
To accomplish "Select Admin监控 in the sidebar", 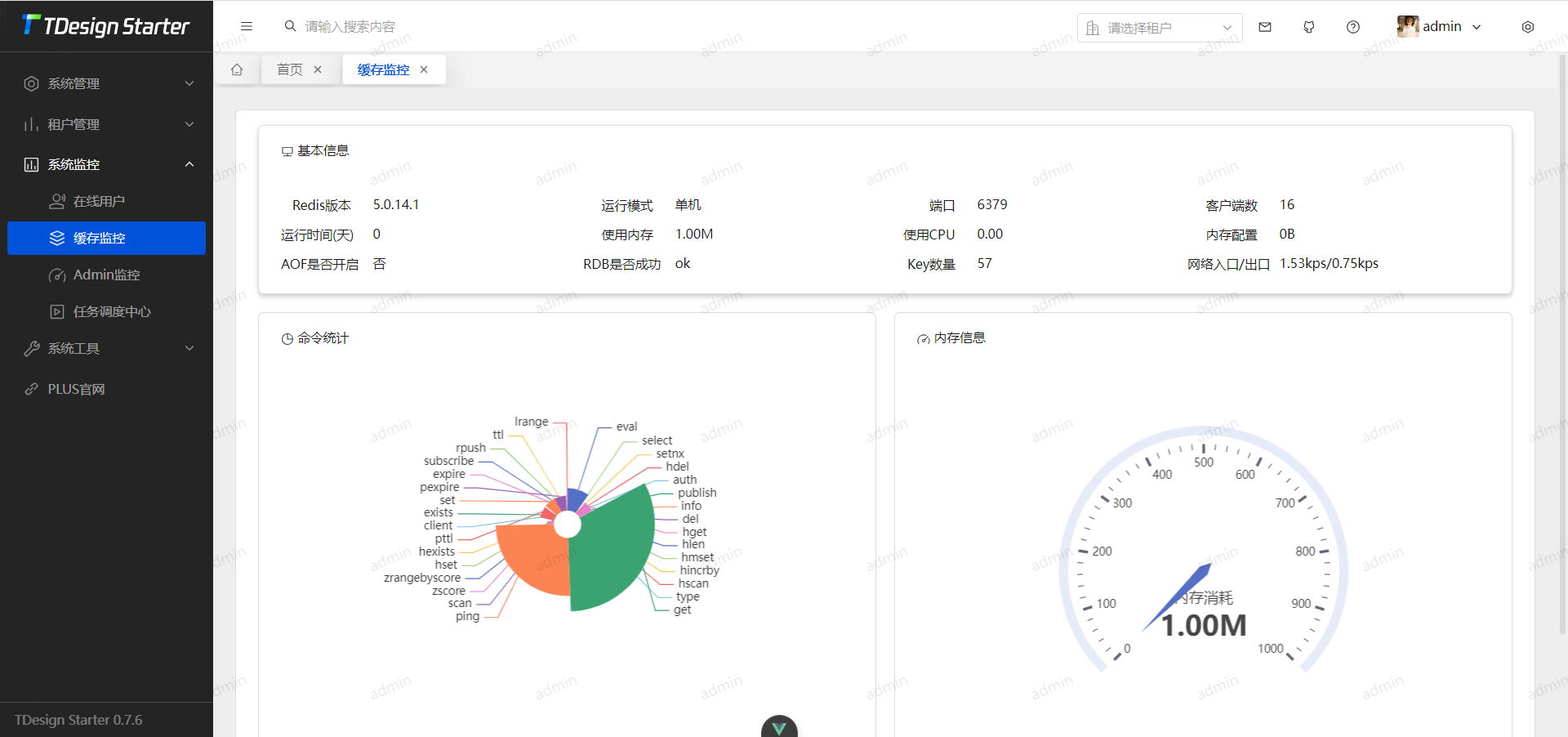I will coord(106,275).
